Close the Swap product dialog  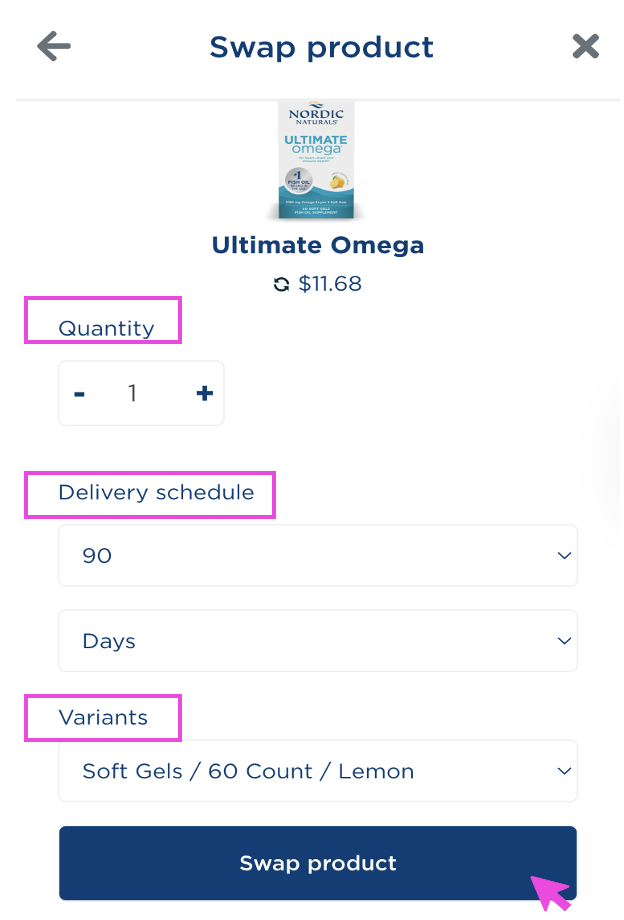(x=585, y=46)
